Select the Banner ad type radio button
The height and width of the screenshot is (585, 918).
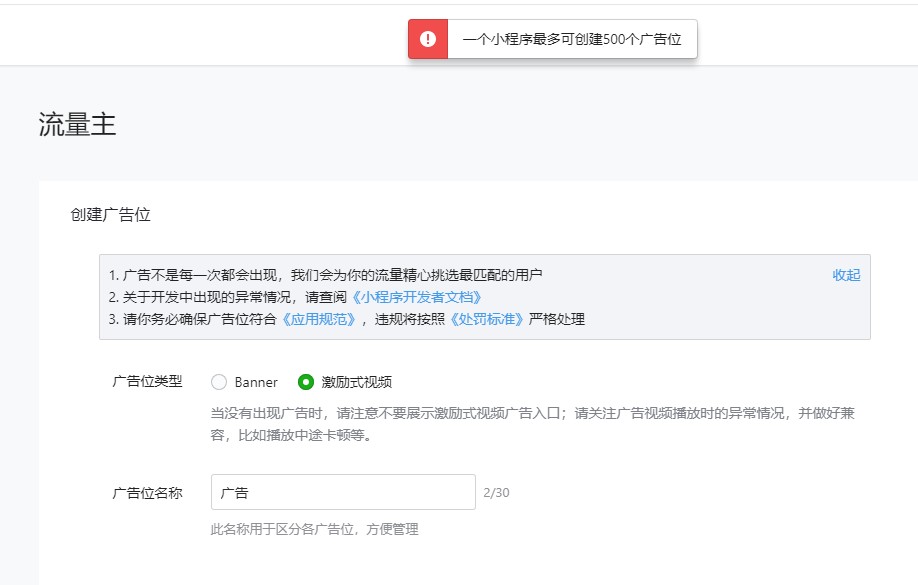219,382
